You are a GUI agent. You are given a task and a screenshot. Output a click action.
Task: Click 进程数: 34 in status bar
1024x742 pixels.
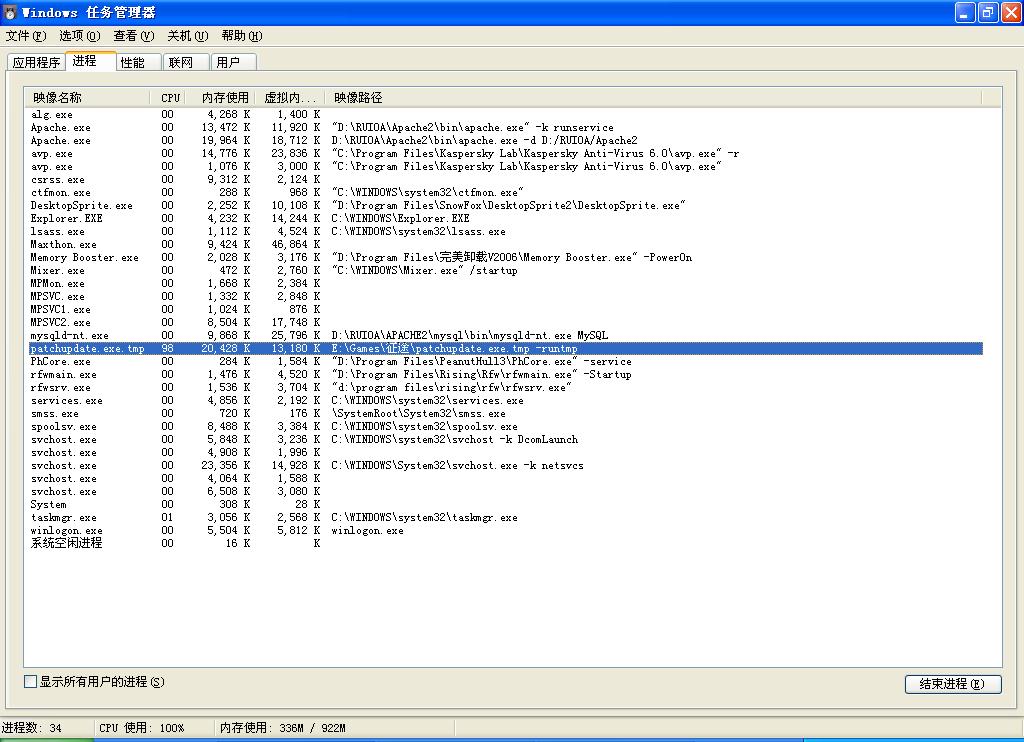pos(31,728)
